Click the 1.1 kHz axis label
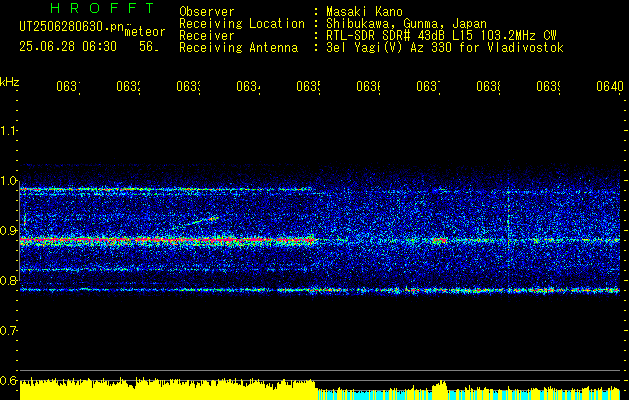Image resolution: width=629 pixels, height=400 pixels. tap(8, 130)
